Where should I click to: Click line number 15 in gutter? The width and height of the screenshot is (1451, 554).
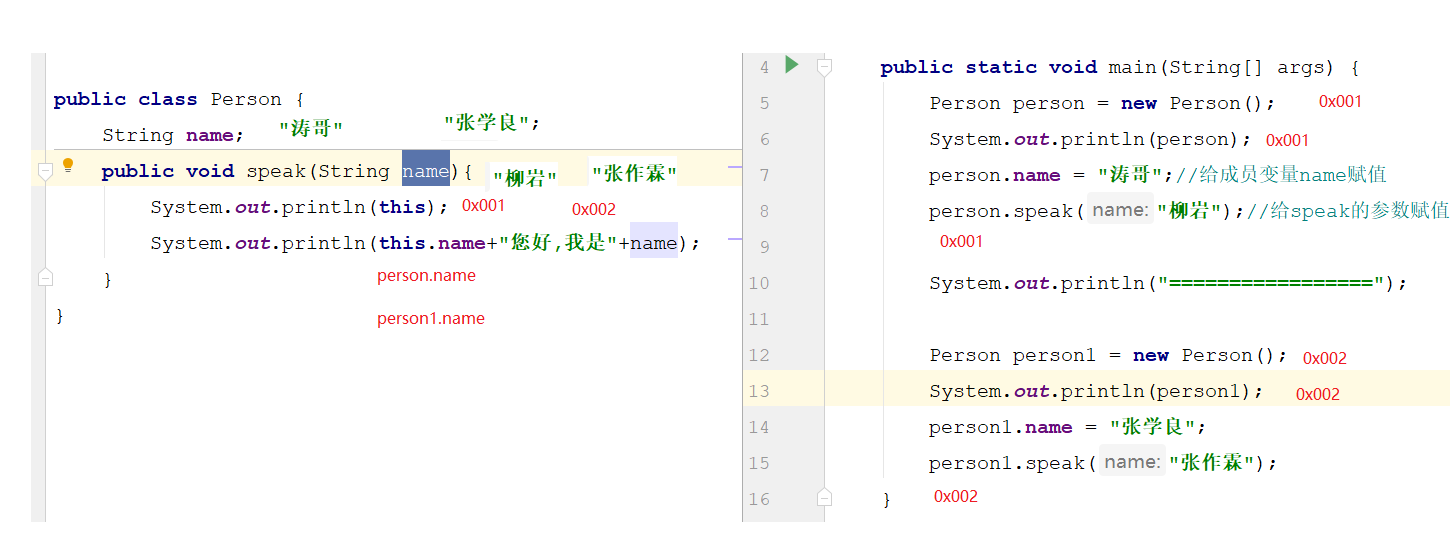click(759, 463)
